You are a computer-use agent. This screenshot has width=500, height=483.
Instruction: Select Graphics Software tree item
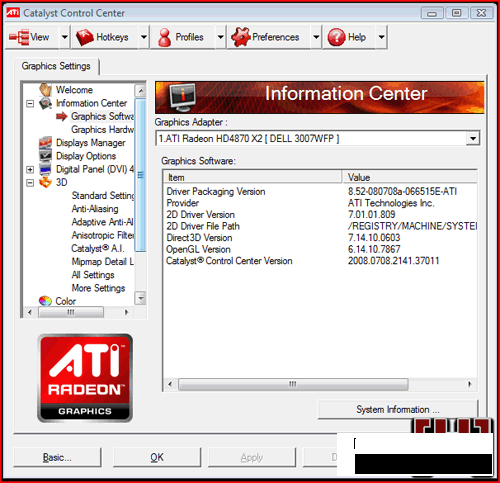click(x=102, y=116)
